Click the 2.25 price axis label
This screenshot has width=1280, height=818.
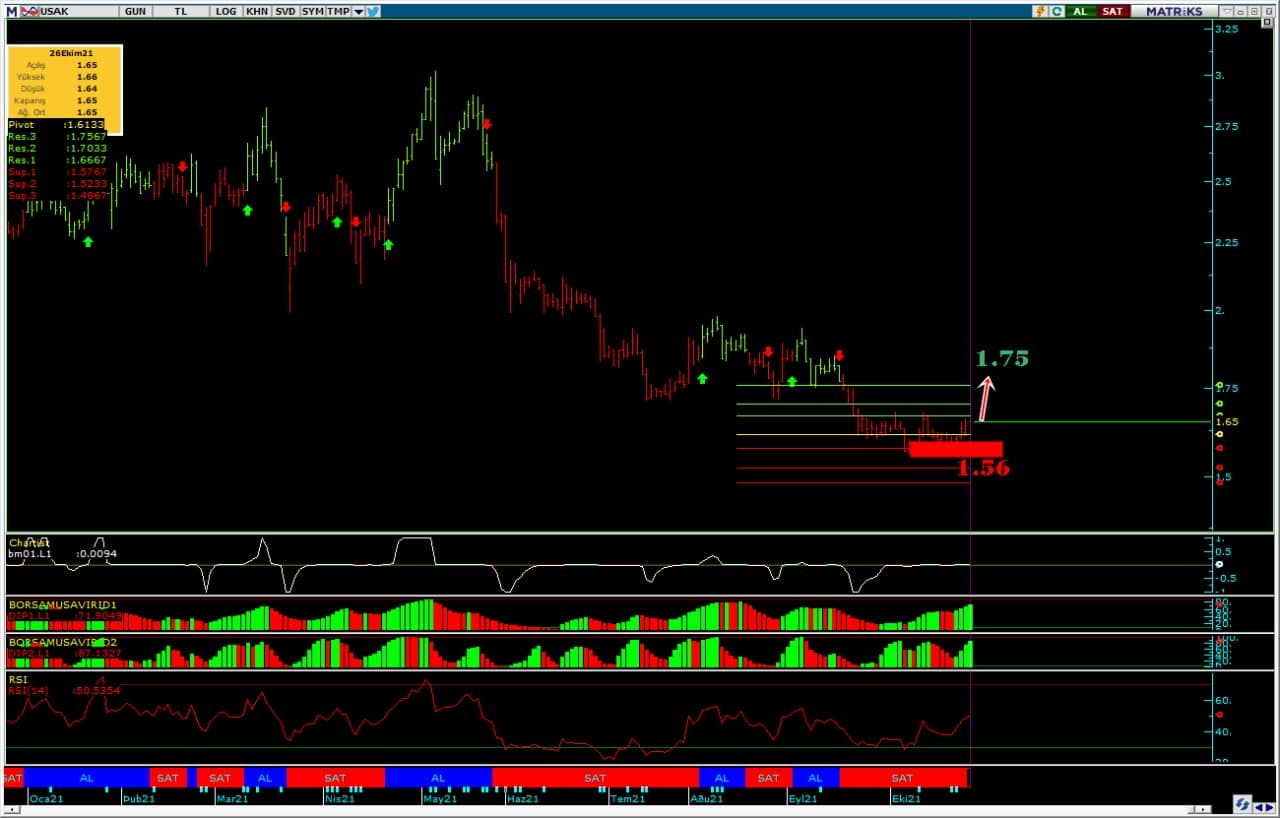(x=1227, y=243)
